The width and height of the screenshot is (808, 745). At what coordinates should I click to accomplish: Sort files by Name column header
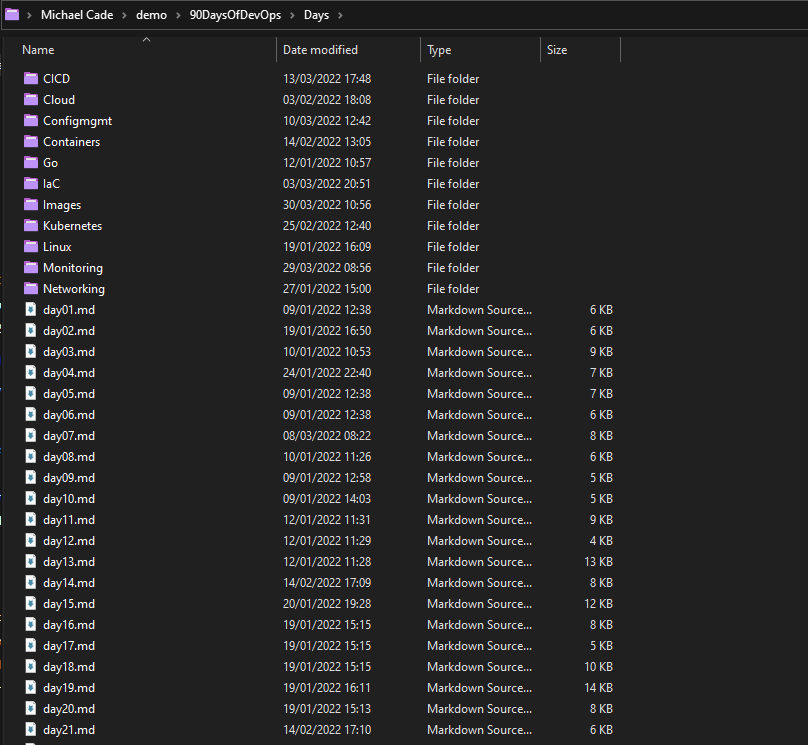point(38,50)
